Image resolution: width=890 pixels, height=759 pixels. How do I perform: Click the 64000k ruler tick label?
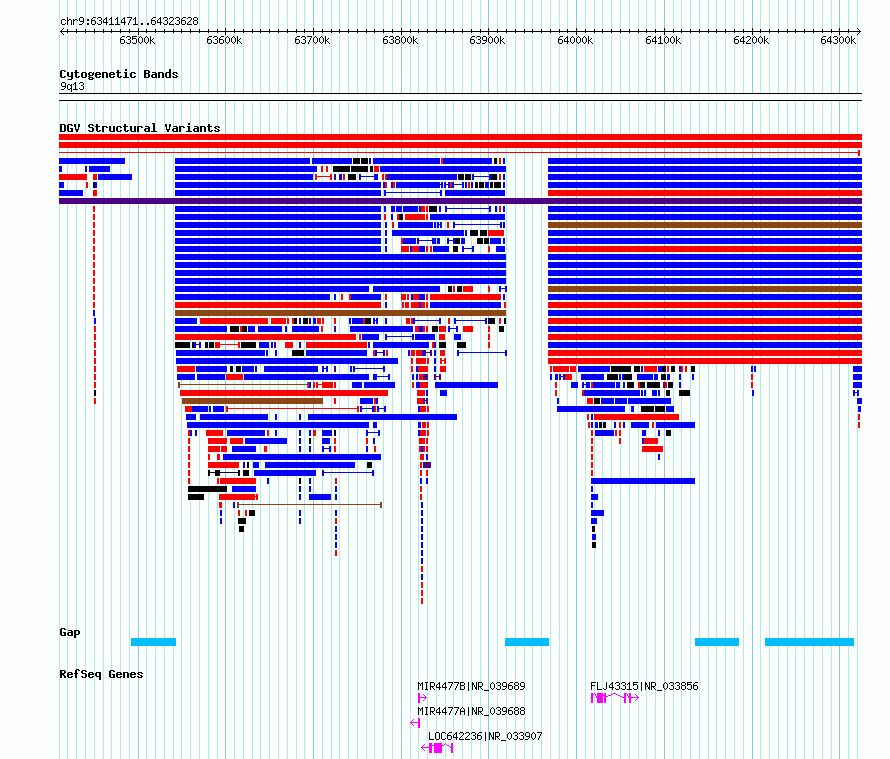point(576,40)
